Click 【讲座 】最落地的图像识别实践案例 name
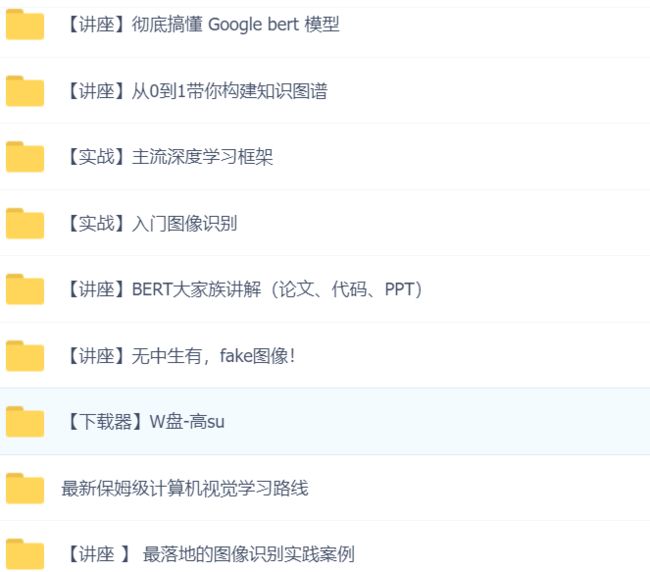The image size is (650, 572). (209, 554)
